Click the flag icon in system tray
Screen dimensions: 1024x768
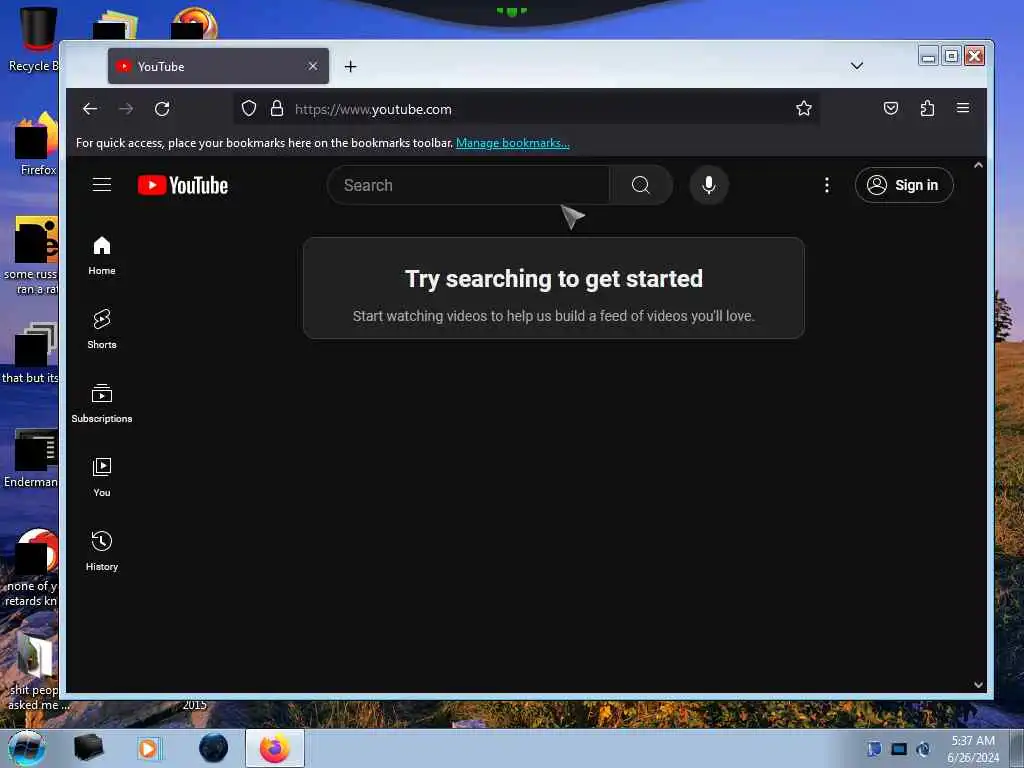[x=874, y=749]
